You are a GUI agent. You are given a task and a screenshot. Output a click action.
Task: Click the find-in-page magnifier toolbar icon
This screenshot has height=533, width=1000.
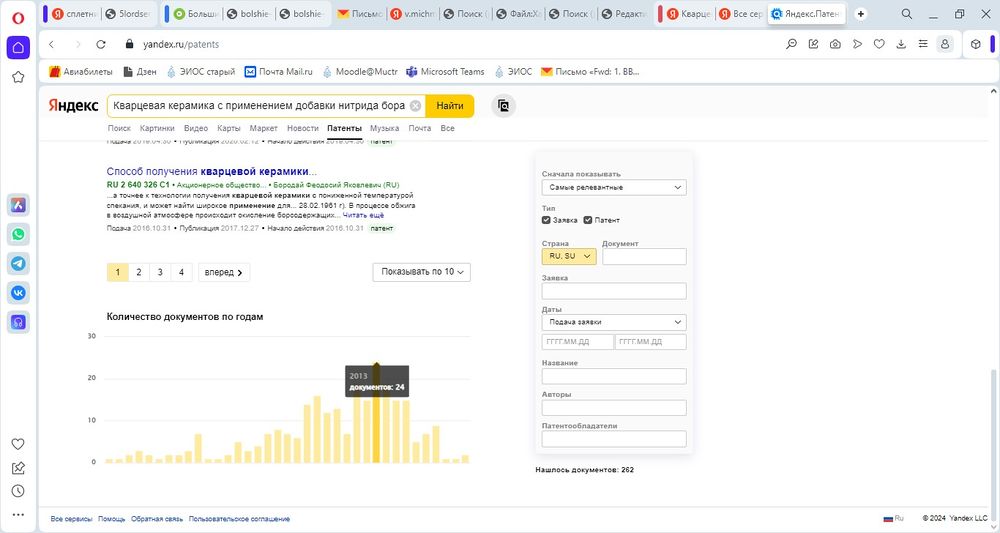791,44
